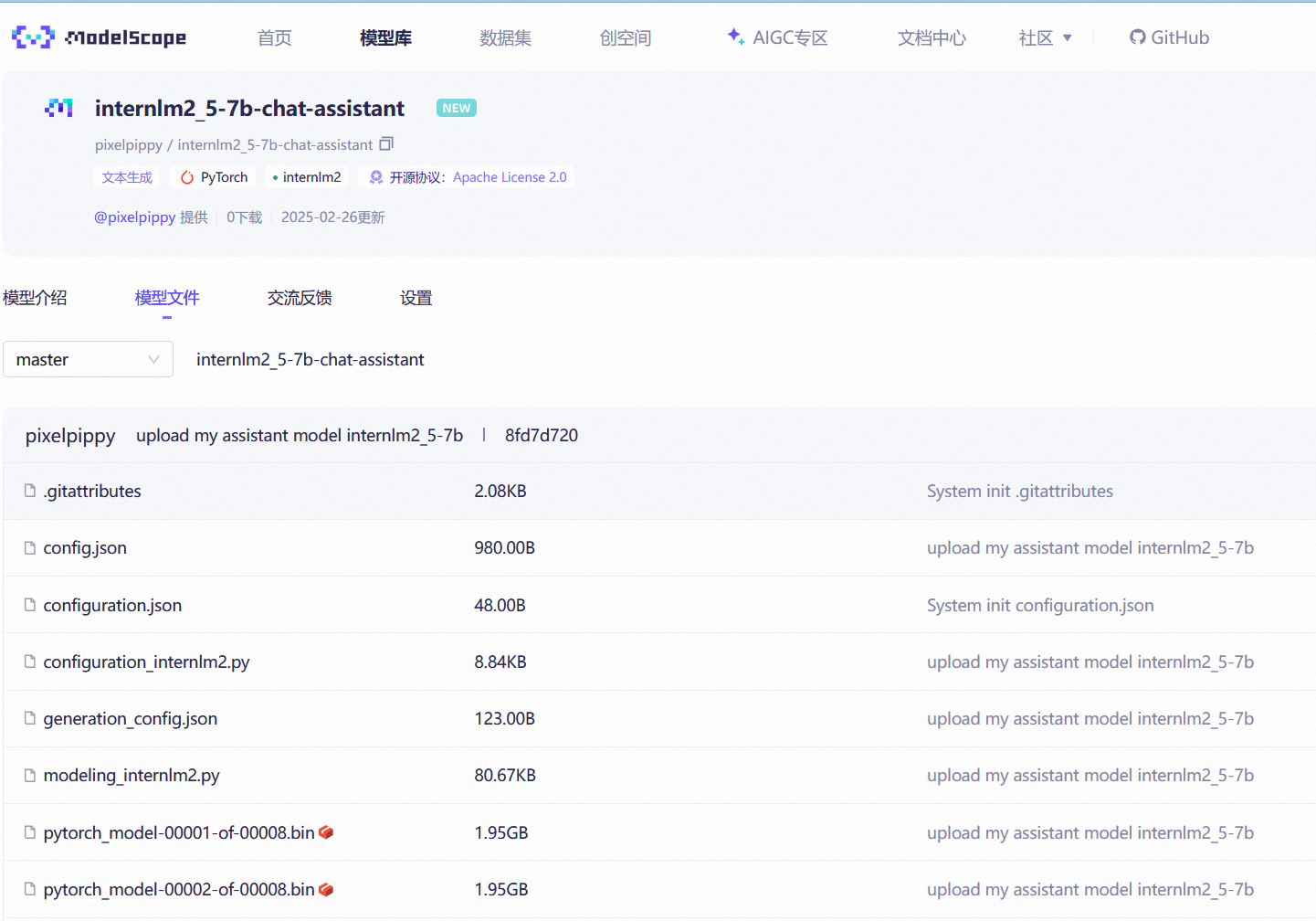Open the @pixelpippy profile link
The height and width of the screenshot is (921, 1316).
[135, 217]
